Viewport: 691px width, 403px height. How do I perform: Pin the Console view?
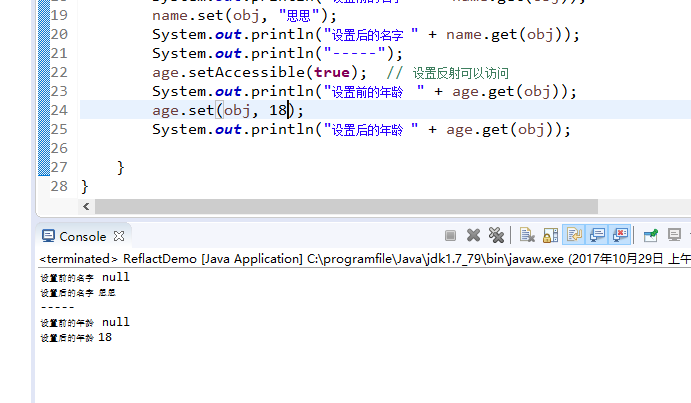(x=650, y=235)
